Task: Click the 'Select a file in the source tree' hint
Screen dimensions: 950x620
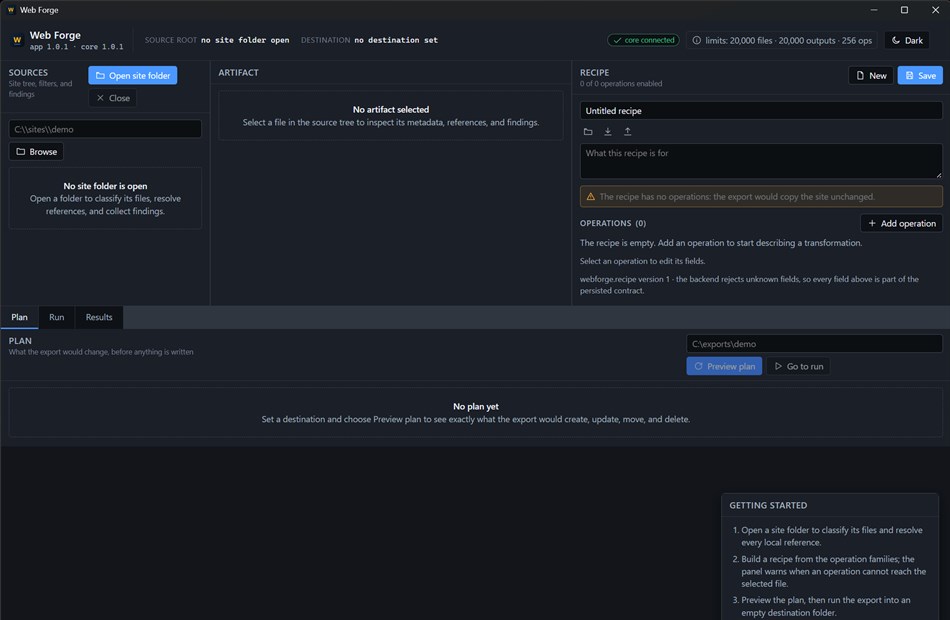Action: click(391, 122)
